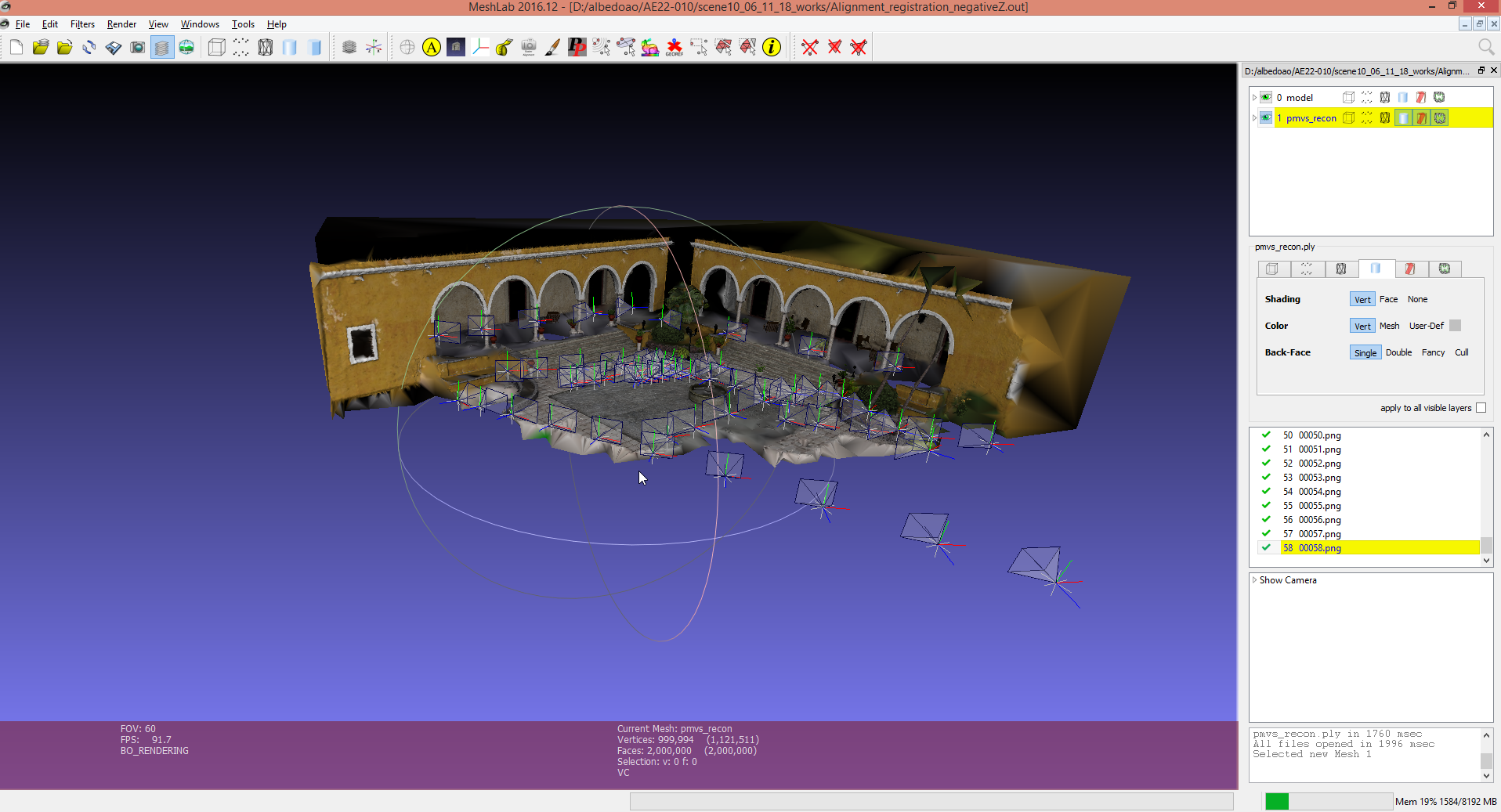Screen dimensions: 1501x812
Task: Click the Snapshot camera icon in toolbar
Action: click(x=138, y=48)
